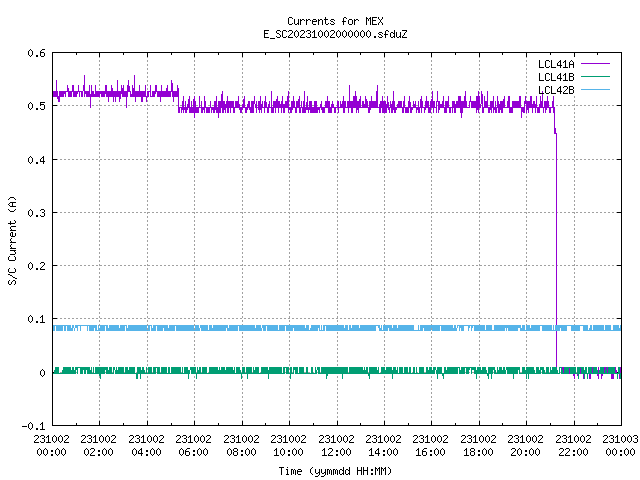Viewport: 640px width, 480px height.
Task: Pick the green LCL41B legend line sample
Action: (595, 77)
